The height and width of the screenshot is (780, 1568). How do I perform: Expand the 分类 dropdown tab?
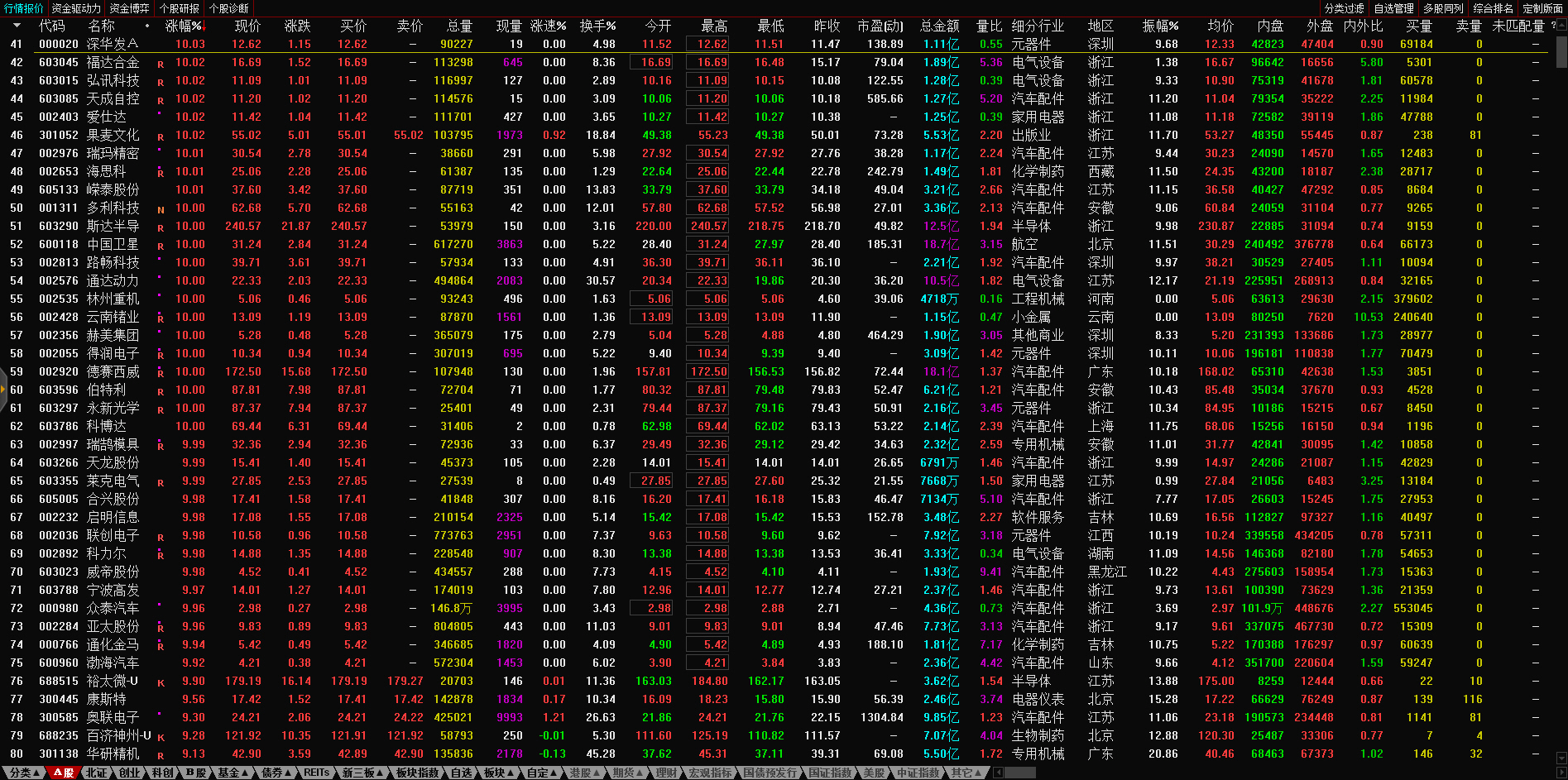tap(24, 773)
